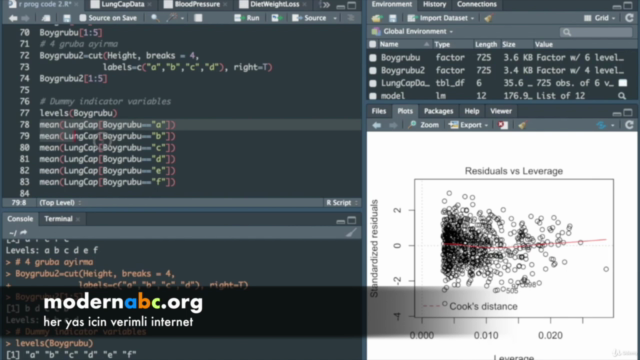Open the Help tab
The height and width of the screenshot is (360, 640).
tap(471, 111)
